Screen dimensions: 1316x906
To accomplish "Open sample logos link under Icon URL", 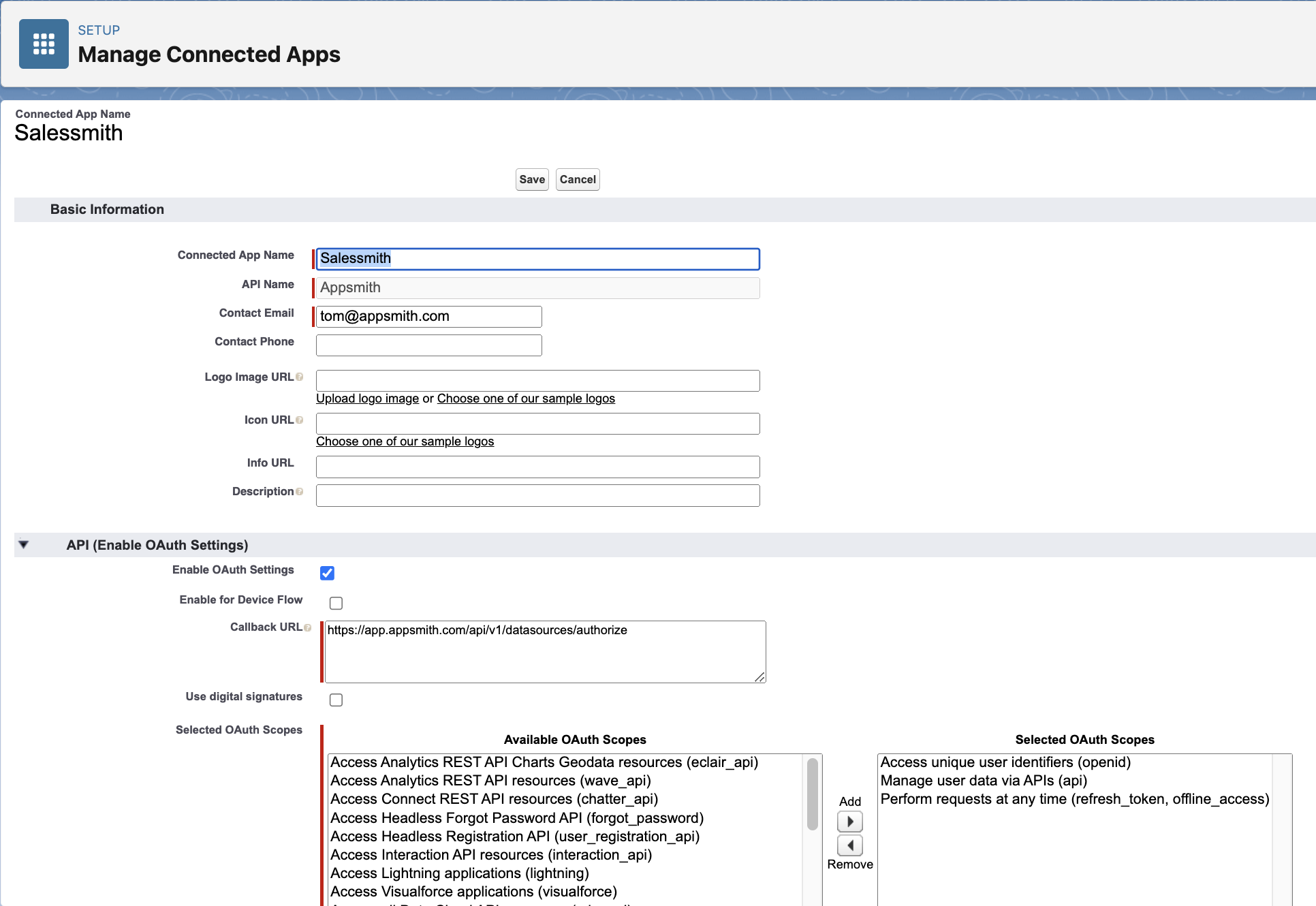I will [x=405, y=441].
